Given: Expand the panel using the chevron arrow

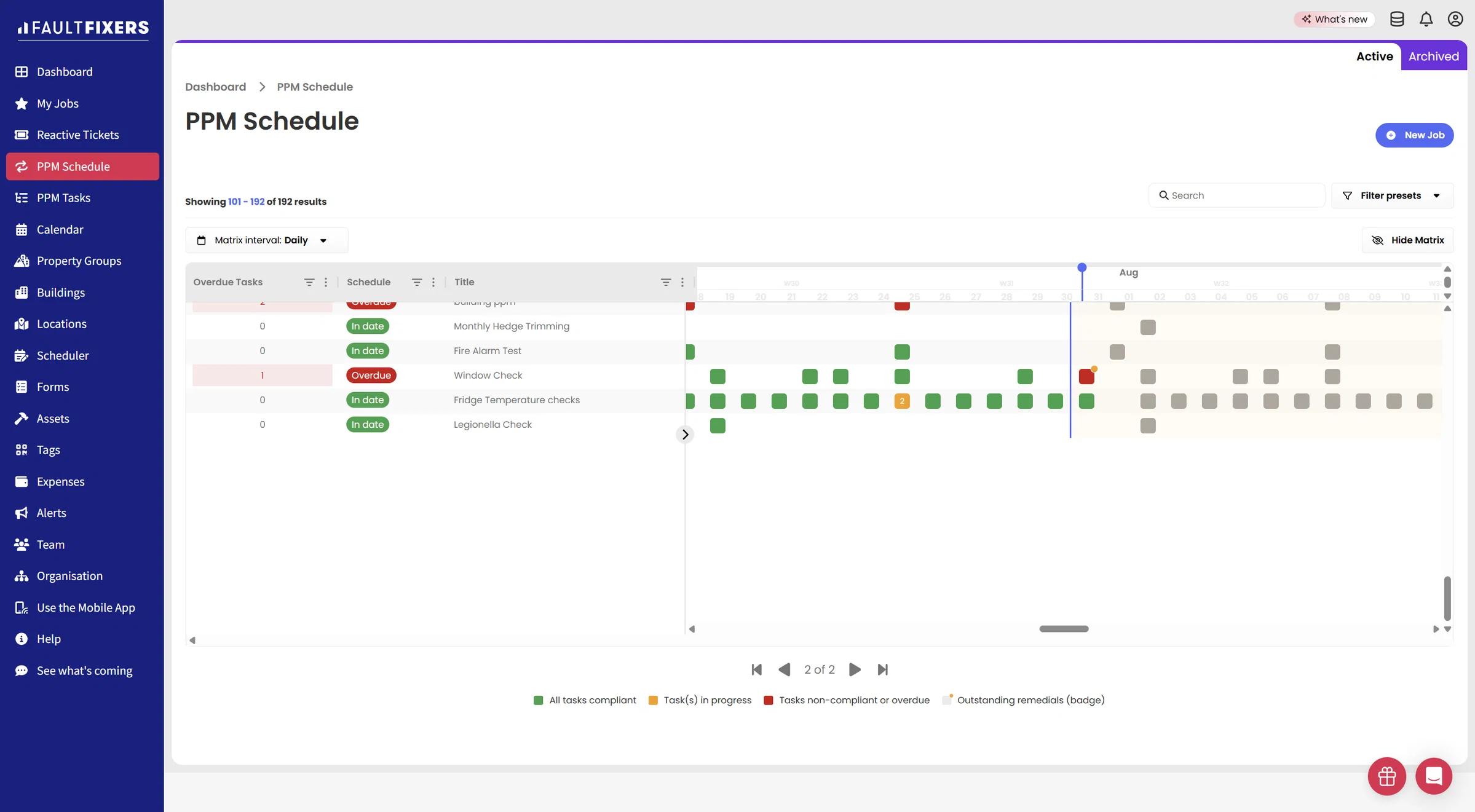Looking at the screenshot, I should 685,435.
